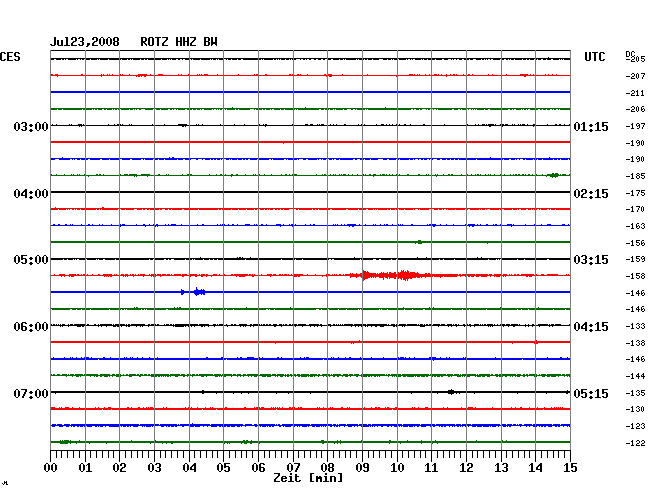Select the 04:00 local time label
The height and width of the screenshot is (494, 650).
pos(31,194)
